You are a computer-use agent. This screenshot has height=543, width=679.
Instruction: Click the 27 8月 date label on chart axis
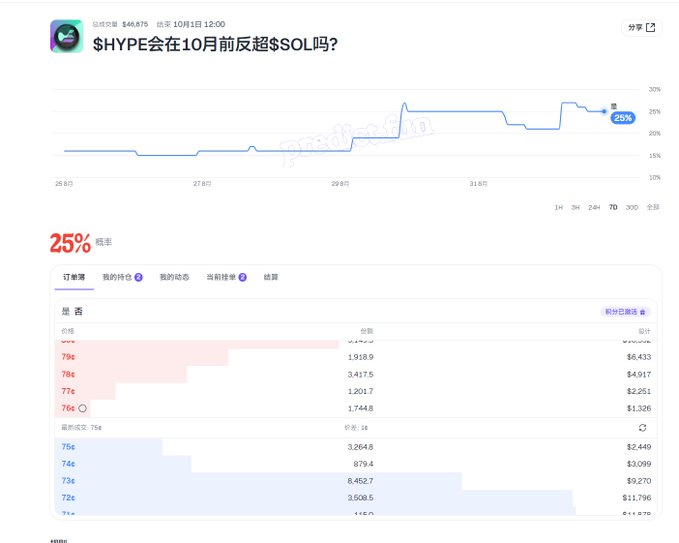(202, 184)
